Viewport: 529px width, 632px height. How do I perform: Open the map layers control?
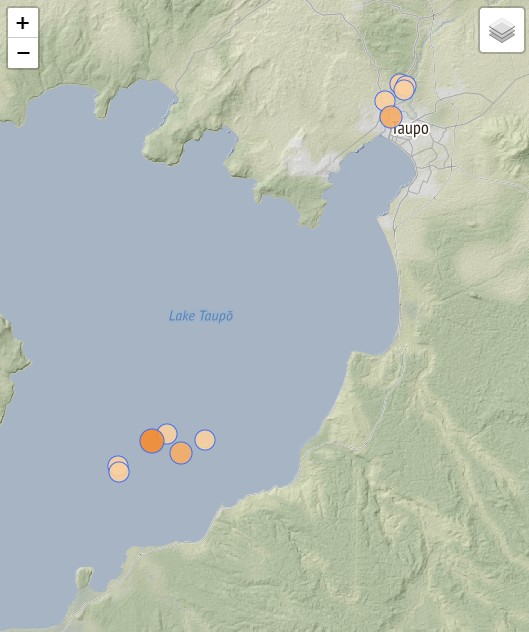[x=502, y=30]
